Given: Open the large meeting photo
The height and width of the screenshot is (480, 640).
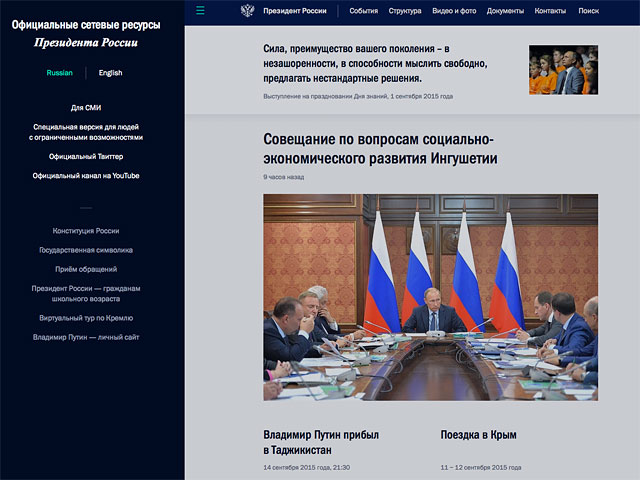Looking at the screenshot, I should [x=430, y=297].
